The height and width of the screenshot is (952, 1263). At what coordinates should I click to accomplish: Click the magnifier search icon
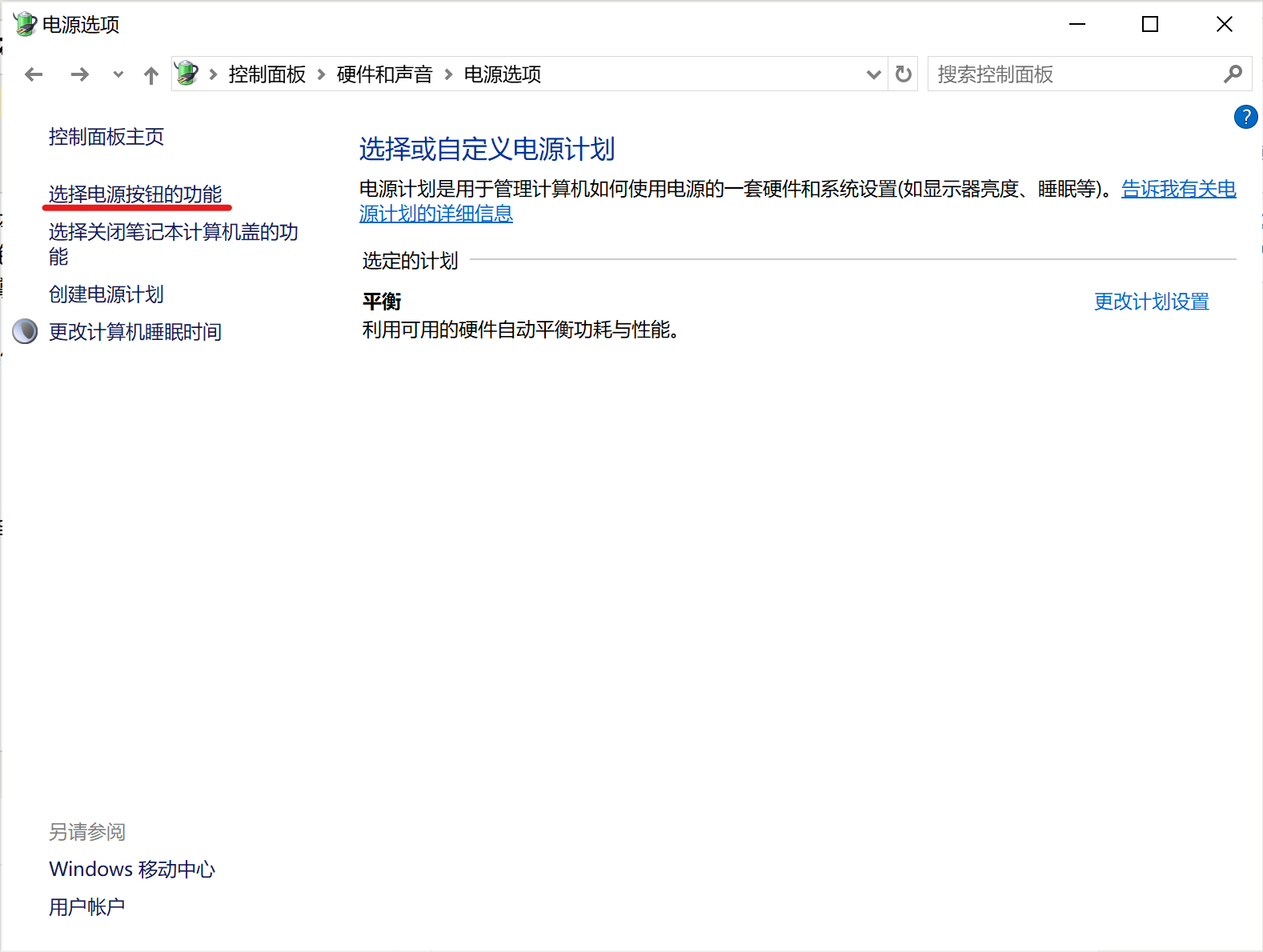(1233, 74)
